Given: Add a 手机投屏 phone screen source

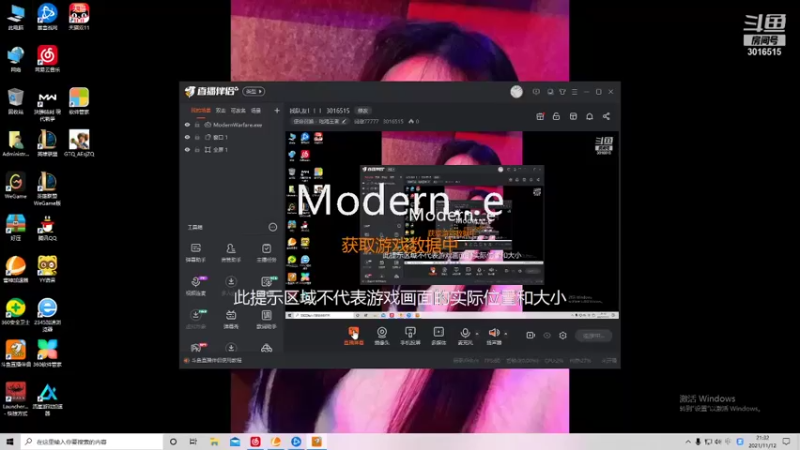Looking at the screenshot, I should pos(410,336).
